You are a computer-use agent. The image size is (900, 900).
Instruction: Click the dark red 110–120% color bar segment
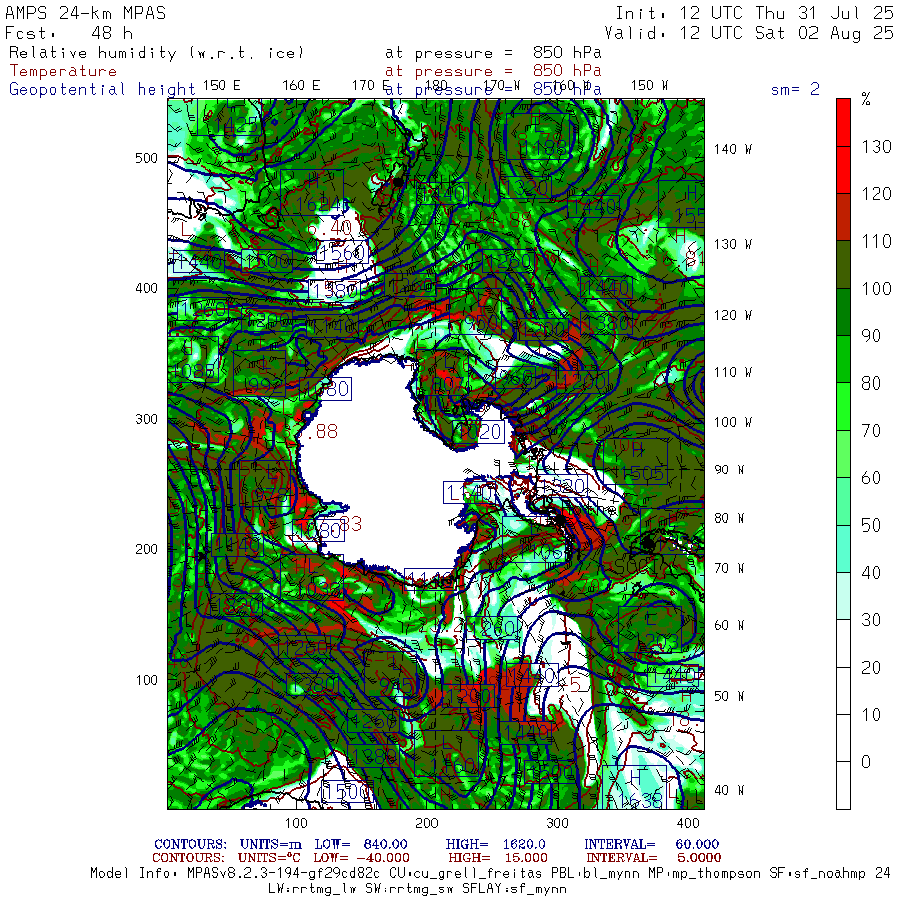[843, 217]
